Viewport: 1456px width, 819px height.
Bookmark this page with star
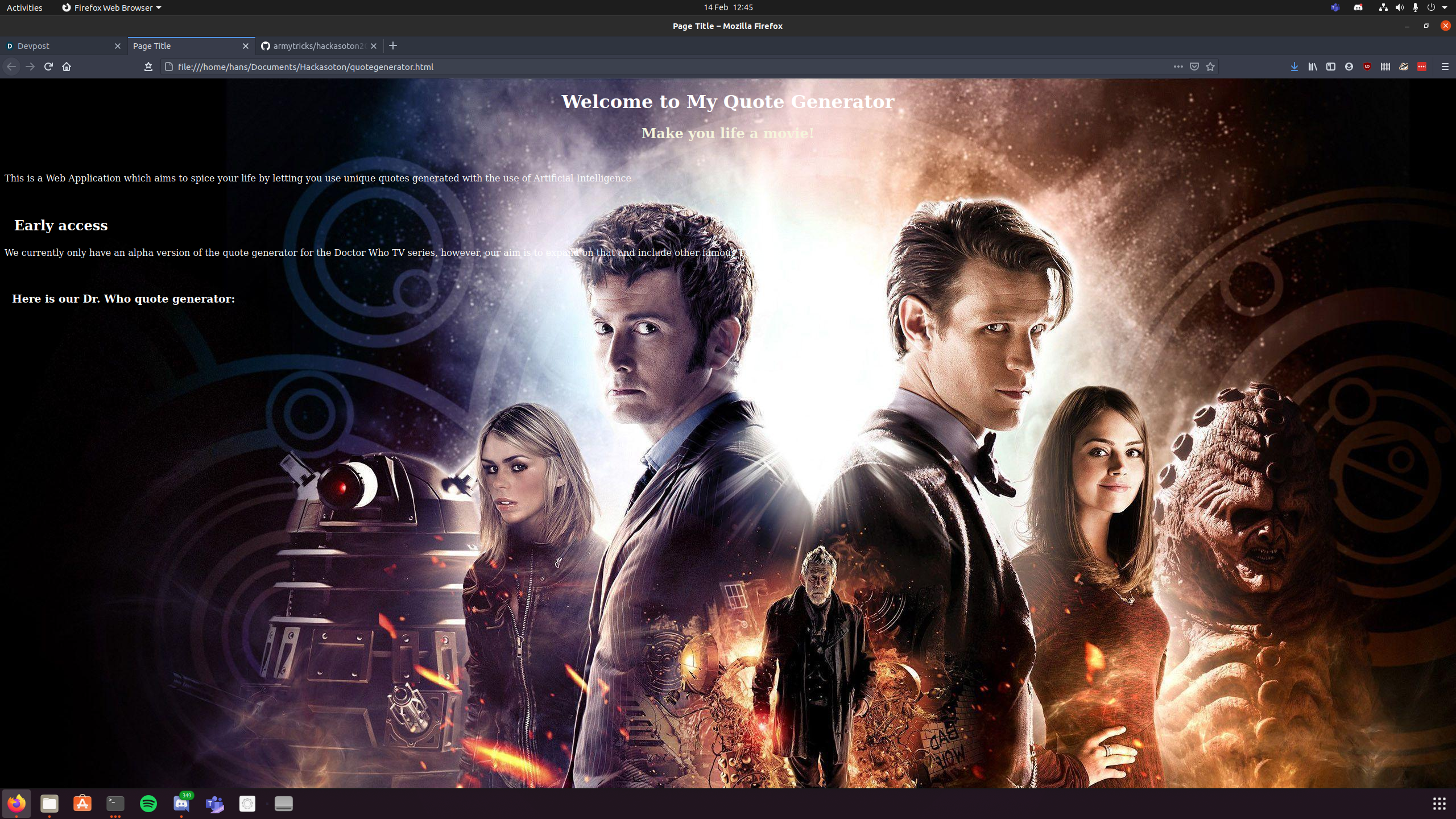(1210, 67)
